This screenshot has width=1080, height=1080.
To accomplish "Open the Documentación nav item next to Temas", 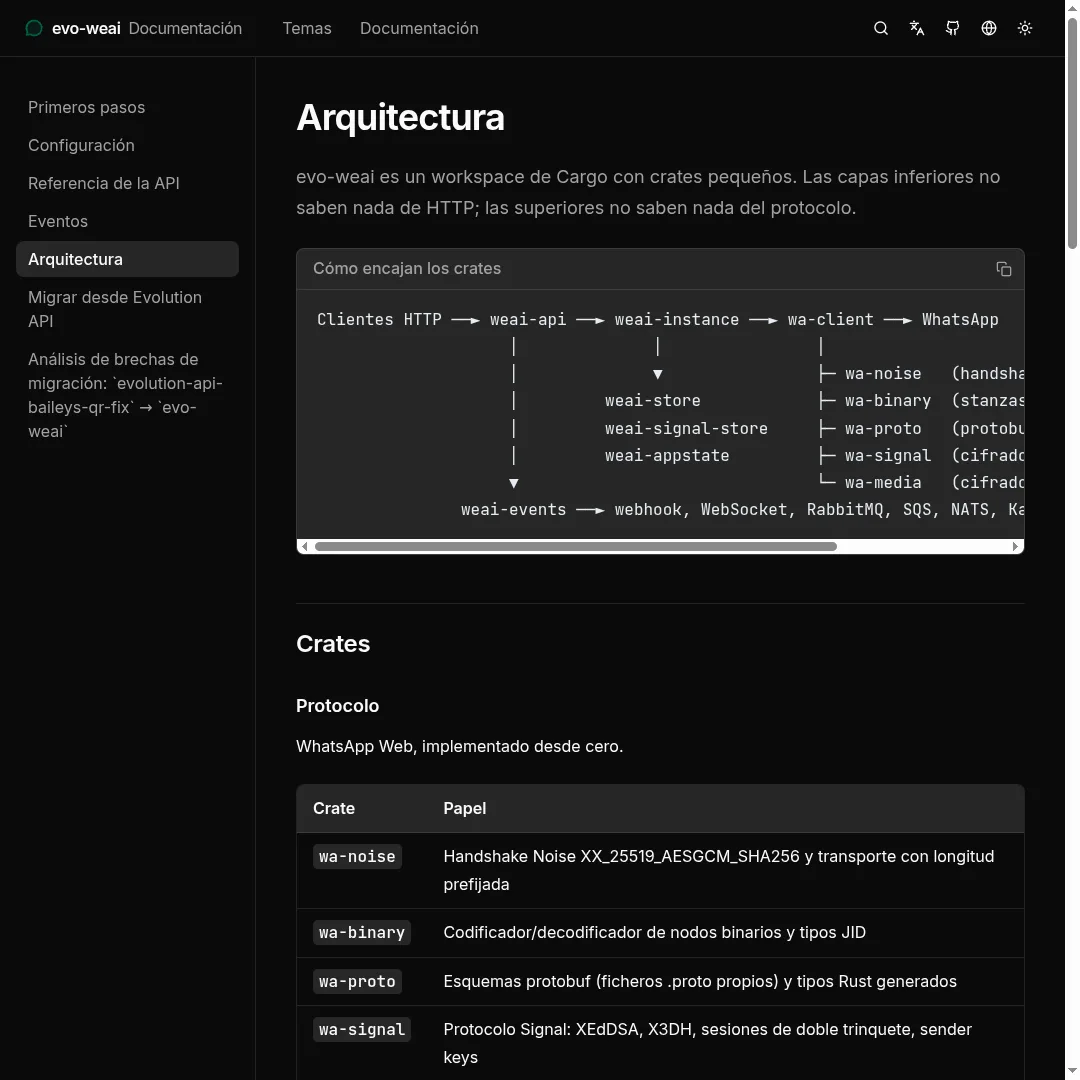I will click(419, 28).
